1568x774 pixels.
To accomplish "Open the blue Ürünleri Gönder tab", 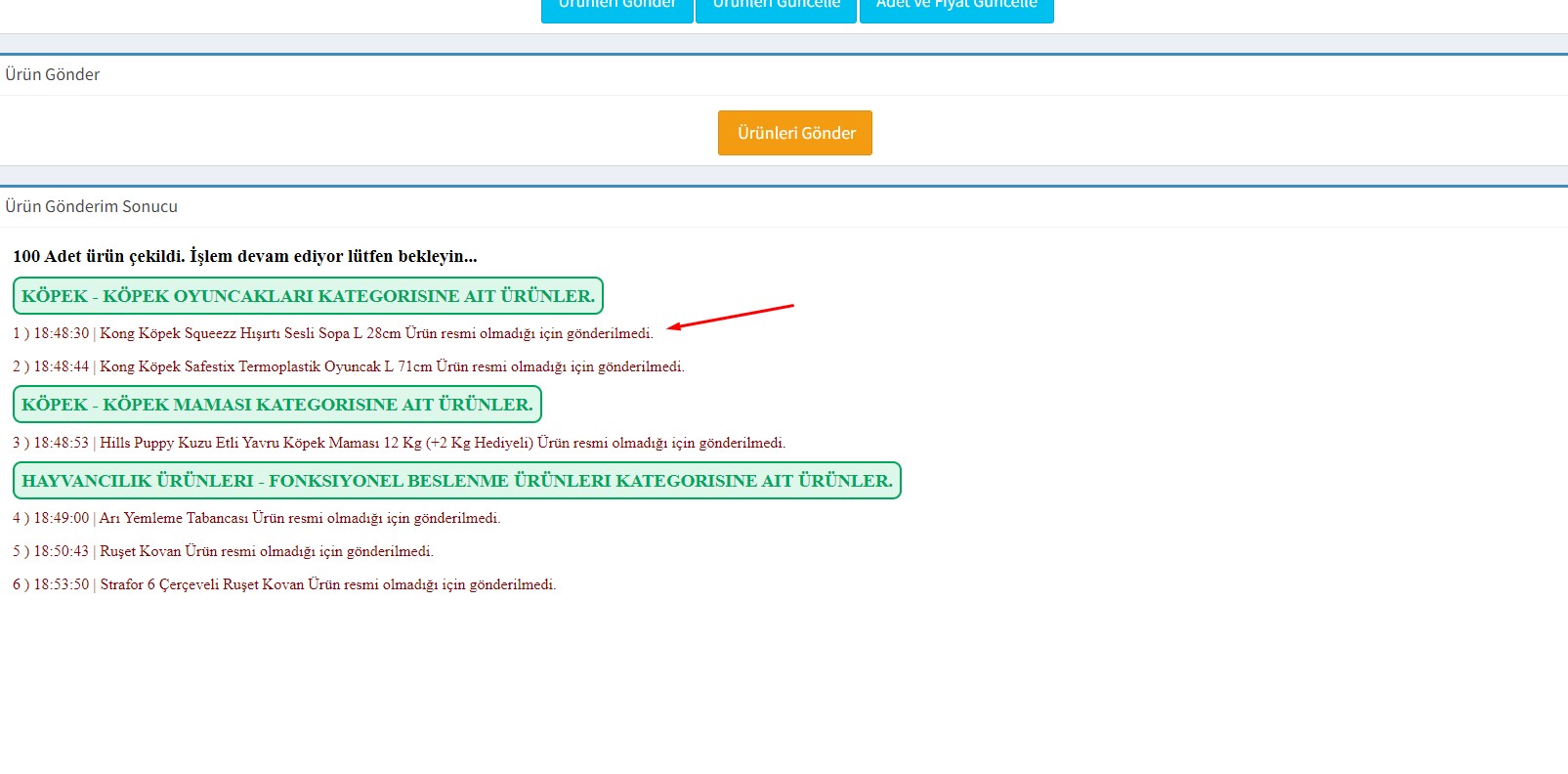I will point(616,8).
